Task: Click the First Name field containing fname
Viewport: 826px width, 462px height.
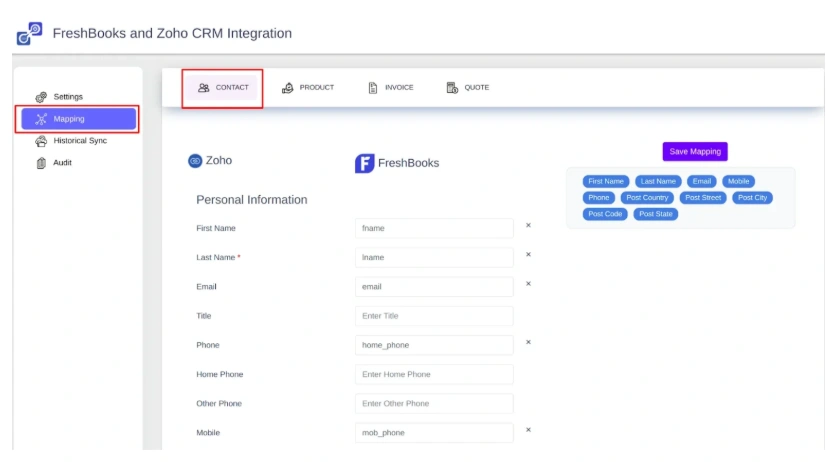Action: (x=434, y=228)
